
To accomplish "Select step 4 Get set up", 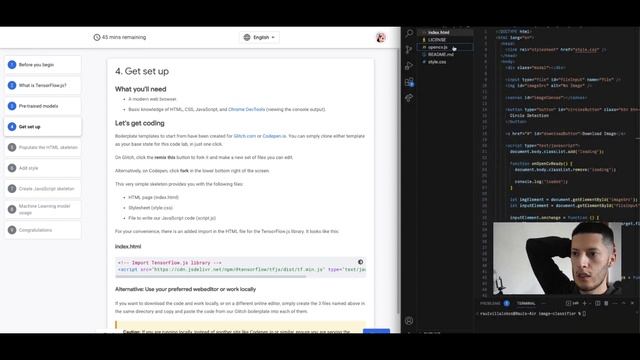I will coord(43,127).
